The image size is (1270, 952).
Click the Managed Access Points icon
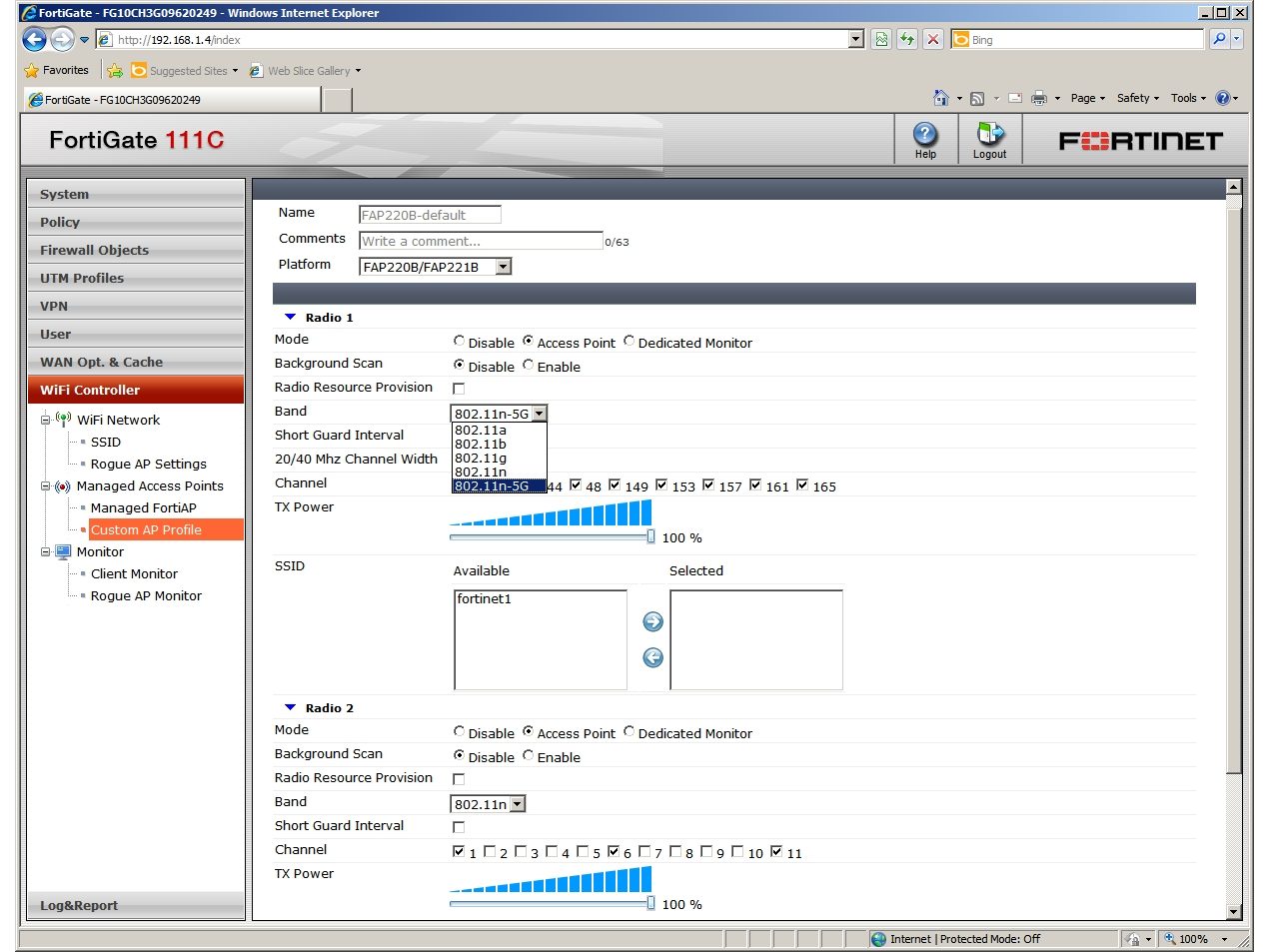click(x=63, y=486)
